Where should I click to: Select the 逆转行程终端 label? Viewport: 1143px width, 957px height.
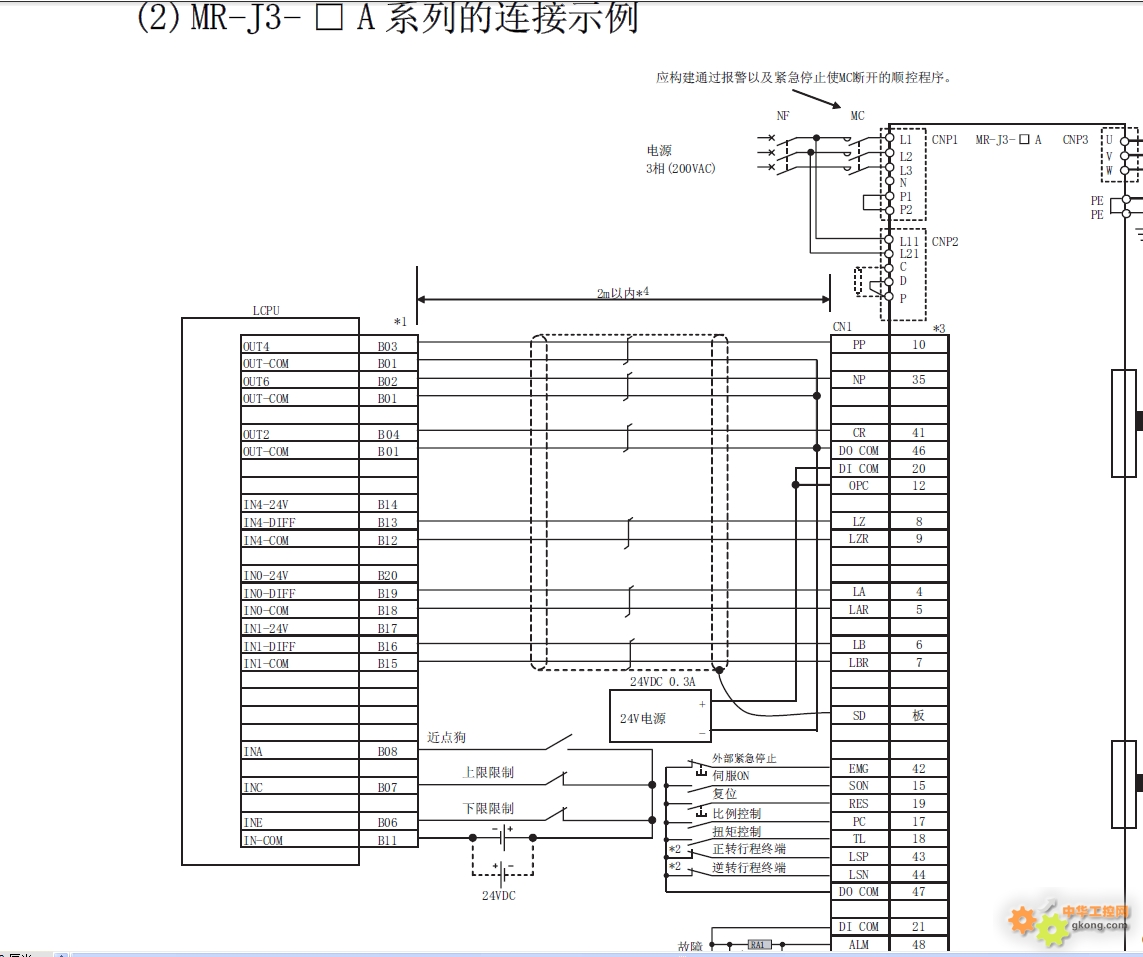click(x=749, y=867)
